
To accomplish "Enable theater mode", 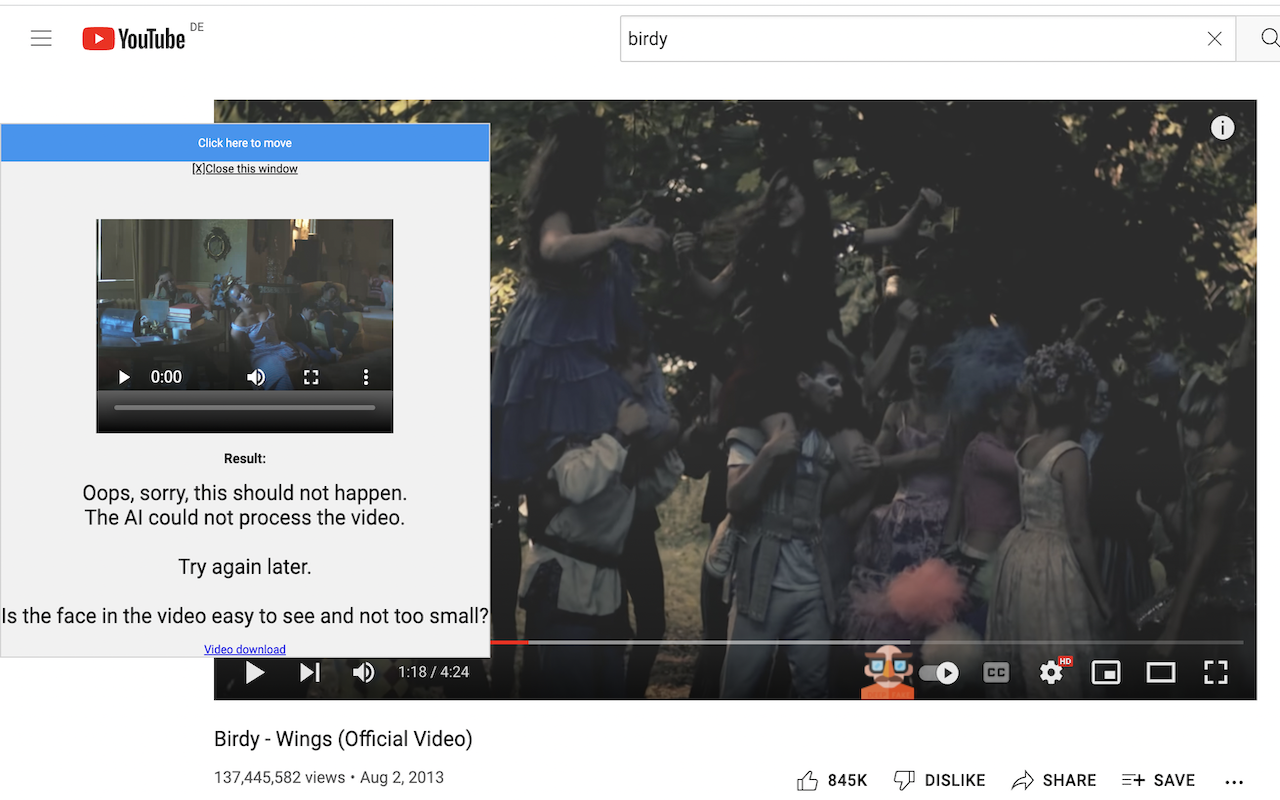I will point(1161,672).
